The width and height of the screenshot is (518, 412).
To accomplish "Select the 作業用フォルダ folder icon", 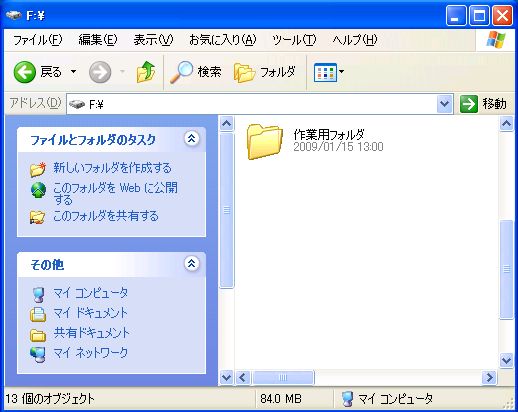I will (264, 142).
